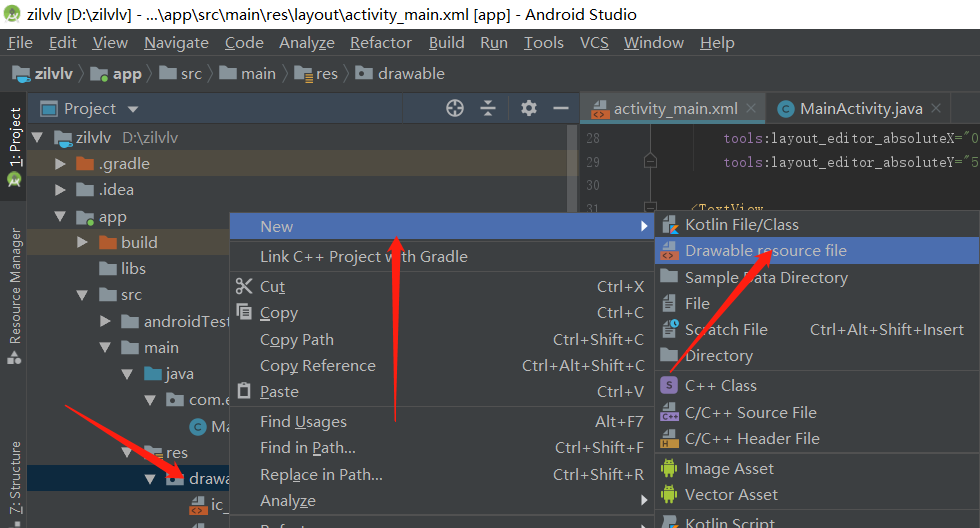Click the app breadcrumb
The height and width of the screenshot is (528, 980).
(116, 74)
